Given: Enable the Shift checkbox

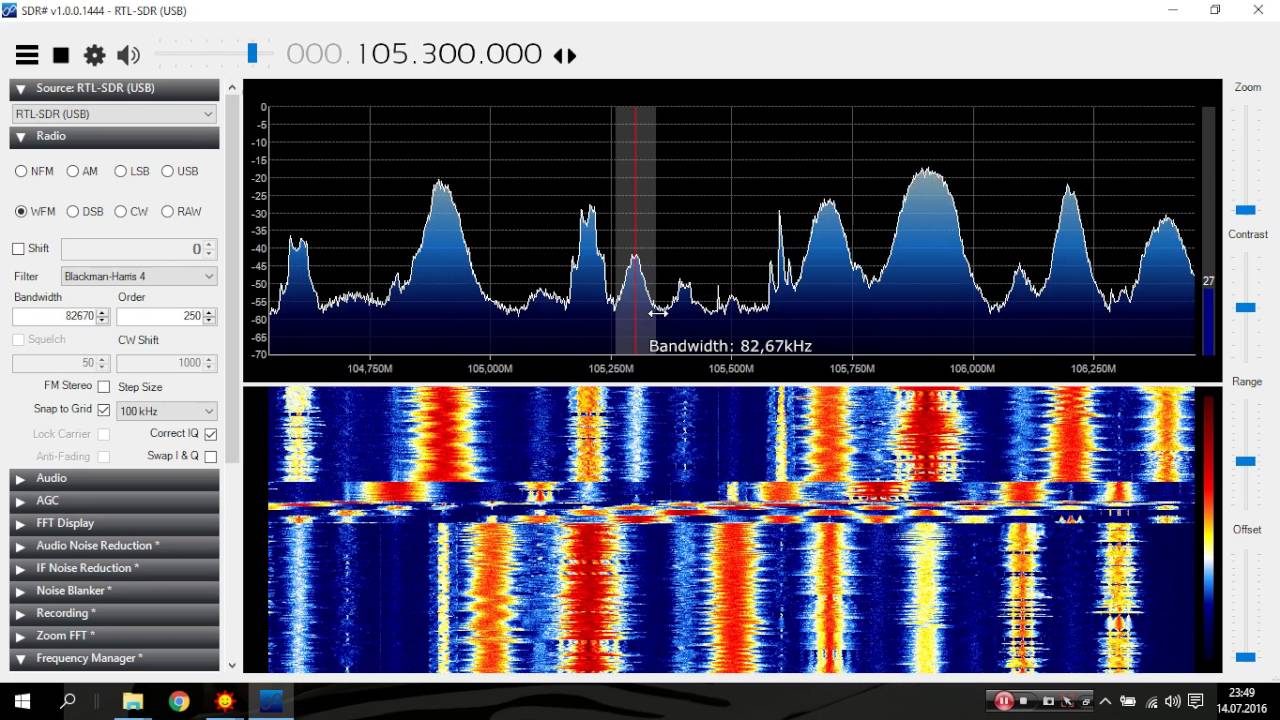Looking at the screenshot, I should pos(18,248).
